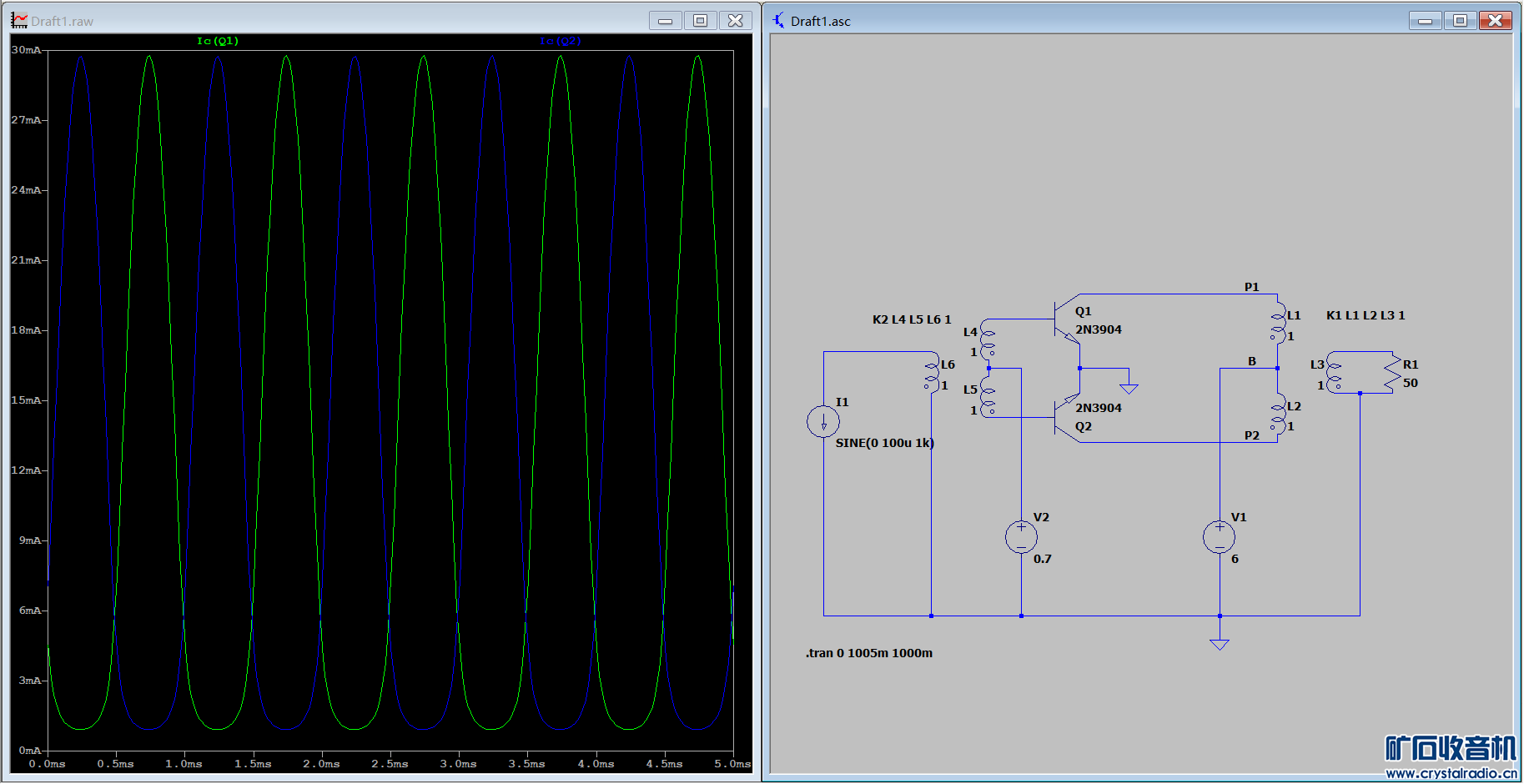Click the blue Ic(Q2) trace label
Image resolution: width=1524 pixels, height=784 pixels.
tap(560, 41)
